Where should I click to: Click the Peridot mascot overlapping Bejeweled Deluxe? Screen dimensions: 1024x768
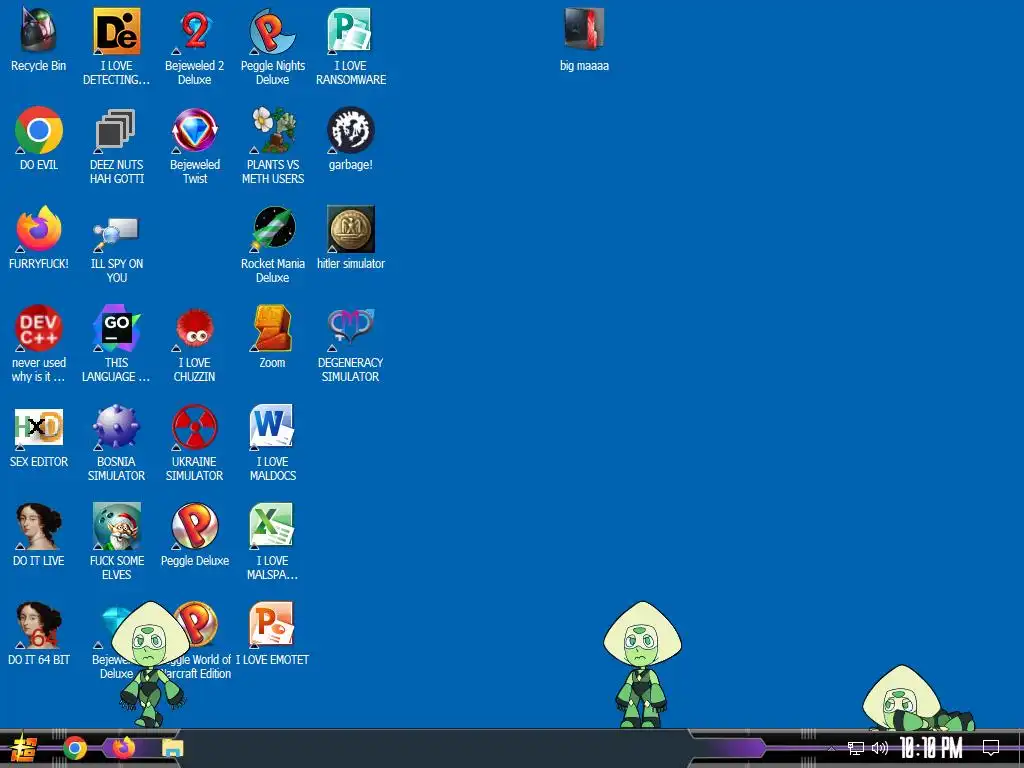[x=150, y=664]
